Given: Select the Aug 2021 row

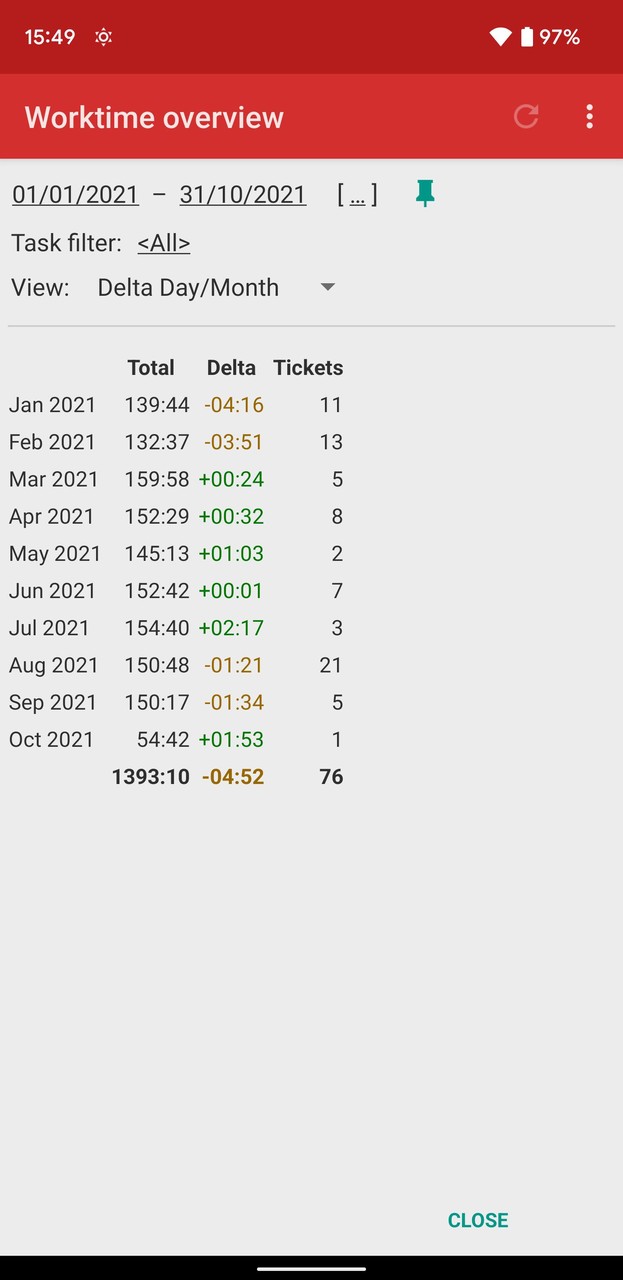Looking at the screenshot, I should [x=53, y=665].
